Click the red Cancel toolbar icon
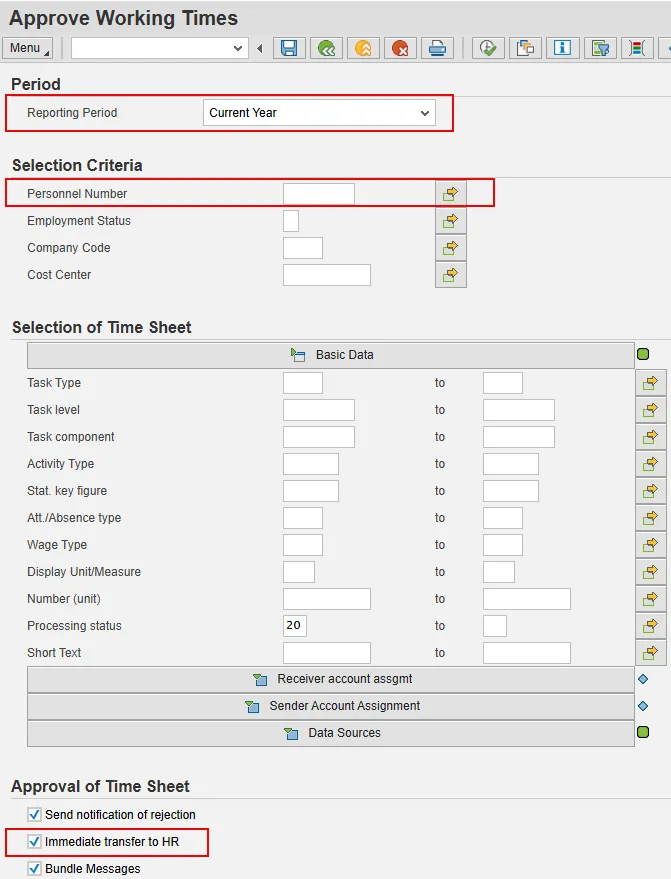The height and width of the screenshot is (879, 671). click(401, 48)
